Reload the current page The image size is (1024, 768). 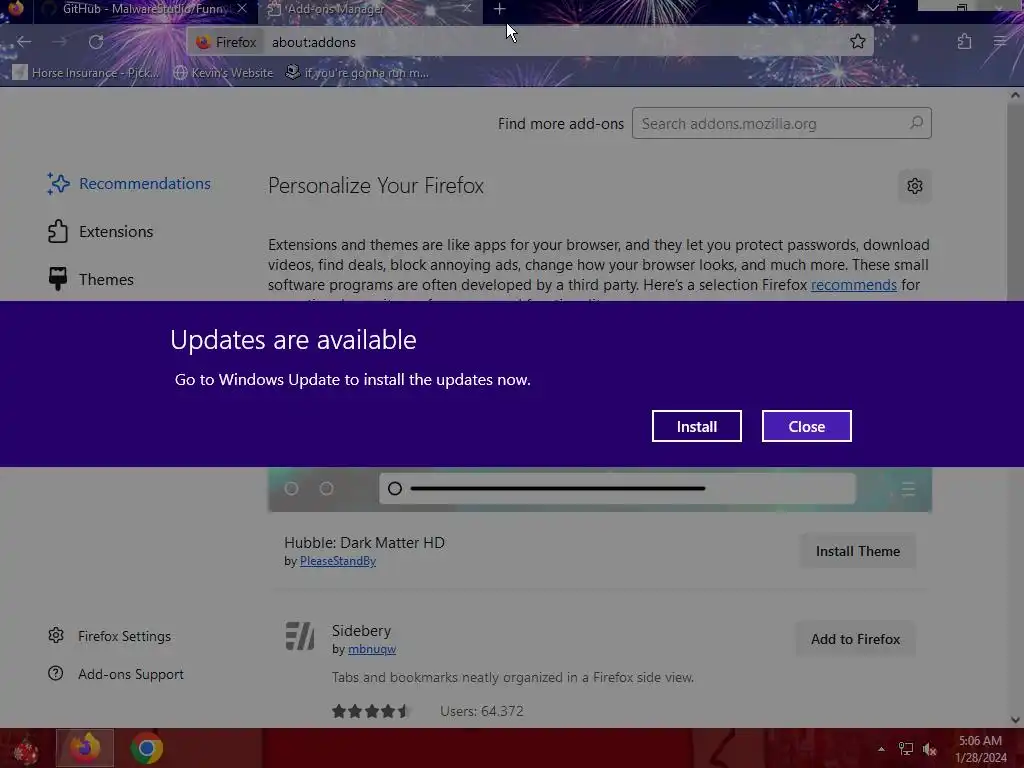click(x=96, y=42)
